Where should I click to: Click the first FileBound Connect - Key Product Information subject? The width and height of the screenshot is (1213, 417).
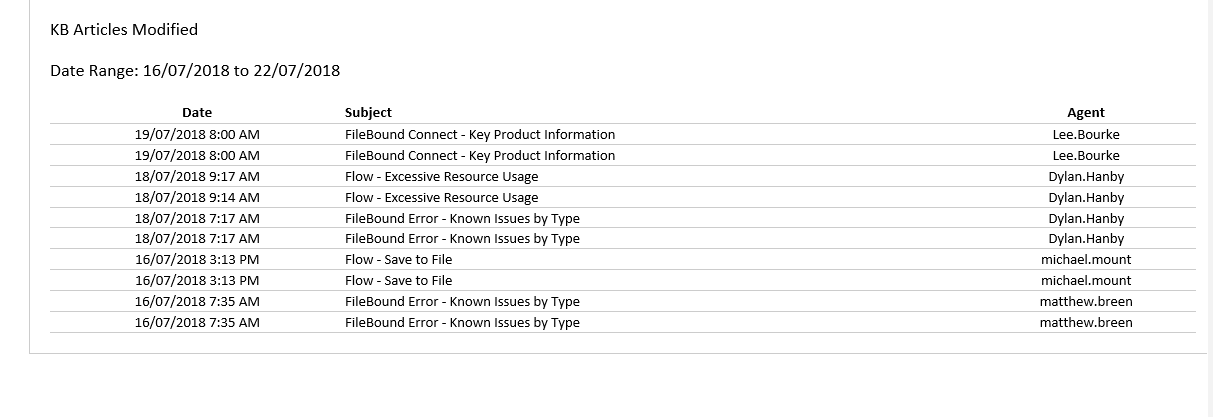point(480,134)
